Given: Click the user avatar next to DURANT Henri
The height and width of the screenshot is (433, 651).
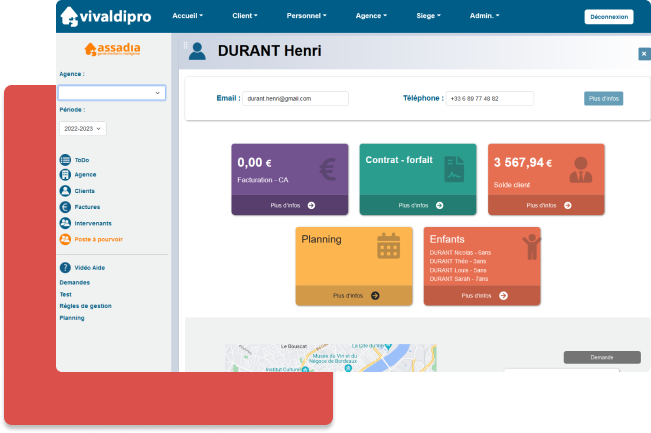Looking at the screenshot, I should (197, 51).
